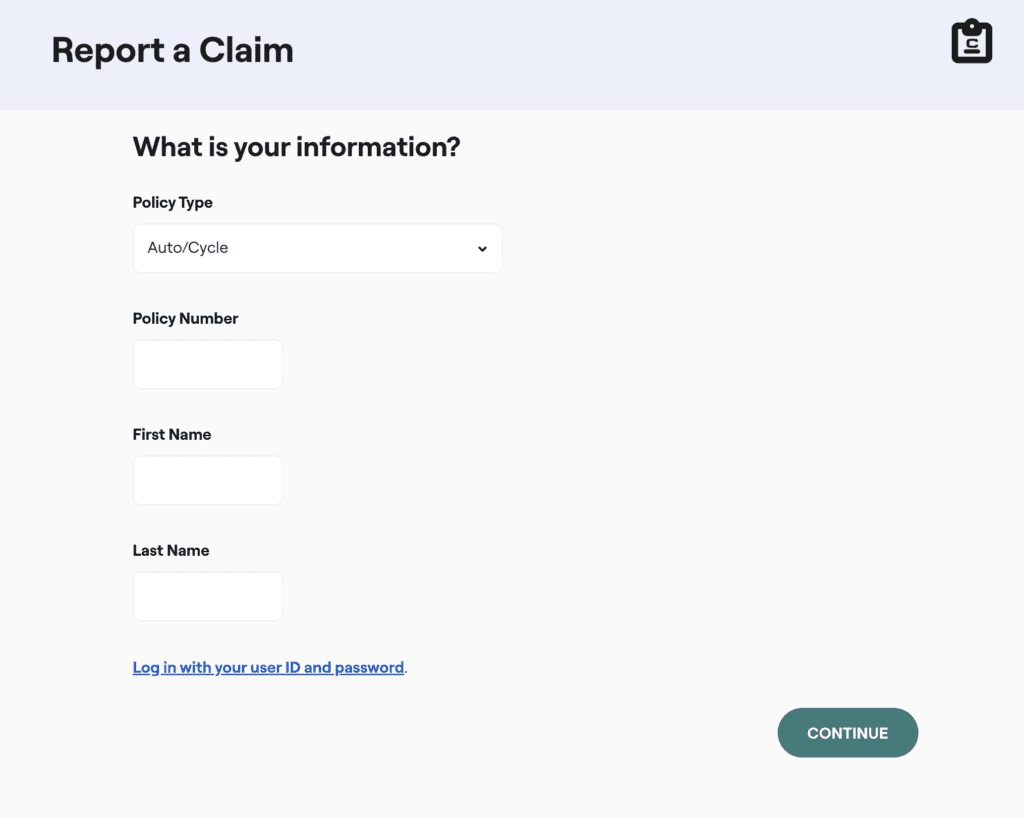
Task: Click the Last Name label
Action: 171,550
